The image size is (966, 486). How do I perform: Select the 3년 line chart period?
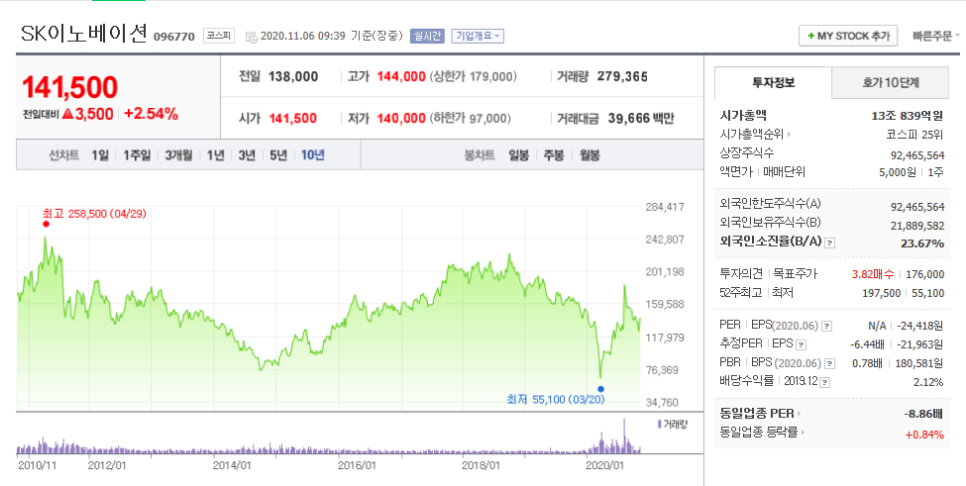click(x=247, y=155)
